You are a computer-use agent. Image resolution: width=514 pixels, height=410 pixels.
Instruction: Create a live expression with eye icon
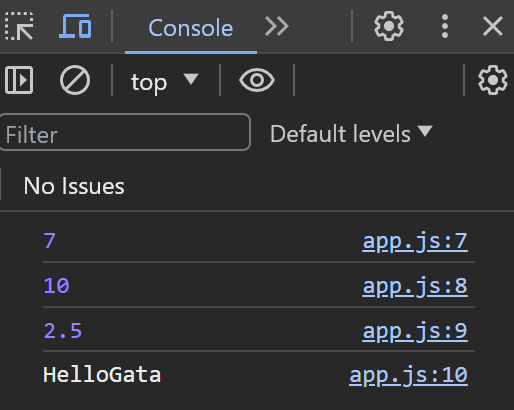[257, 80]
